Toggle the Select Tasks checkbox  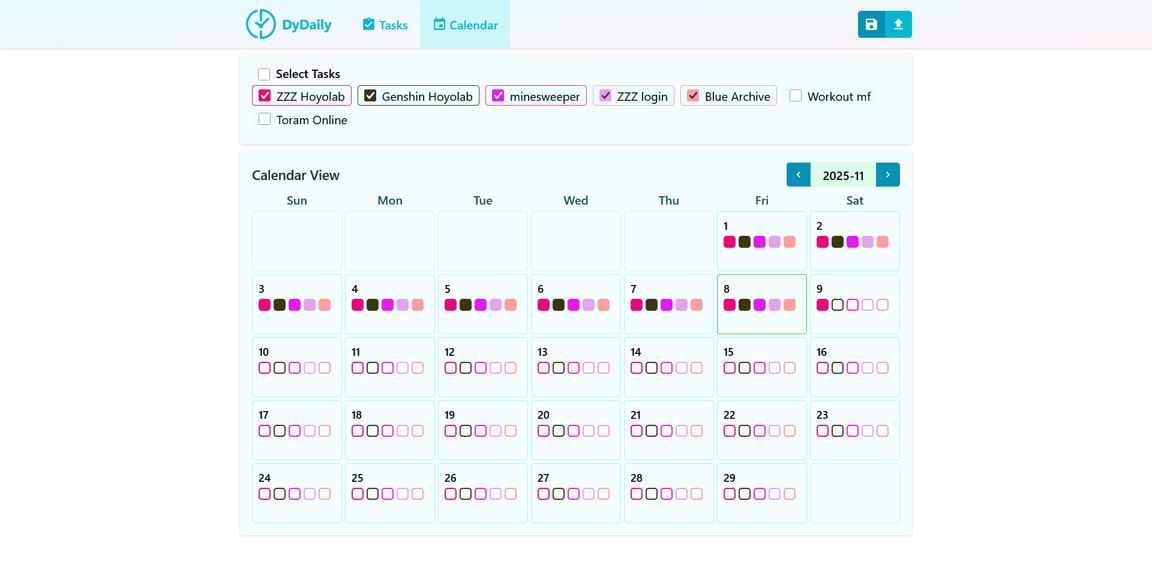coord(264,74)
